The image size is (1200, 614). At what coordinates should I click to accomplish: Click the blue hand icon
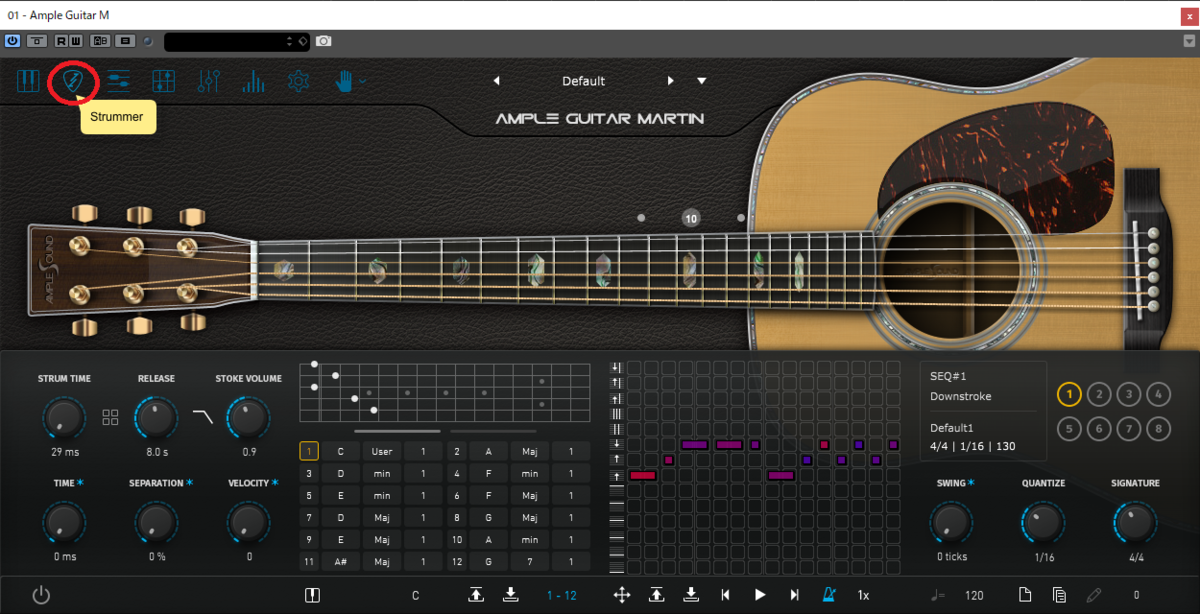[x=344, y=81]
